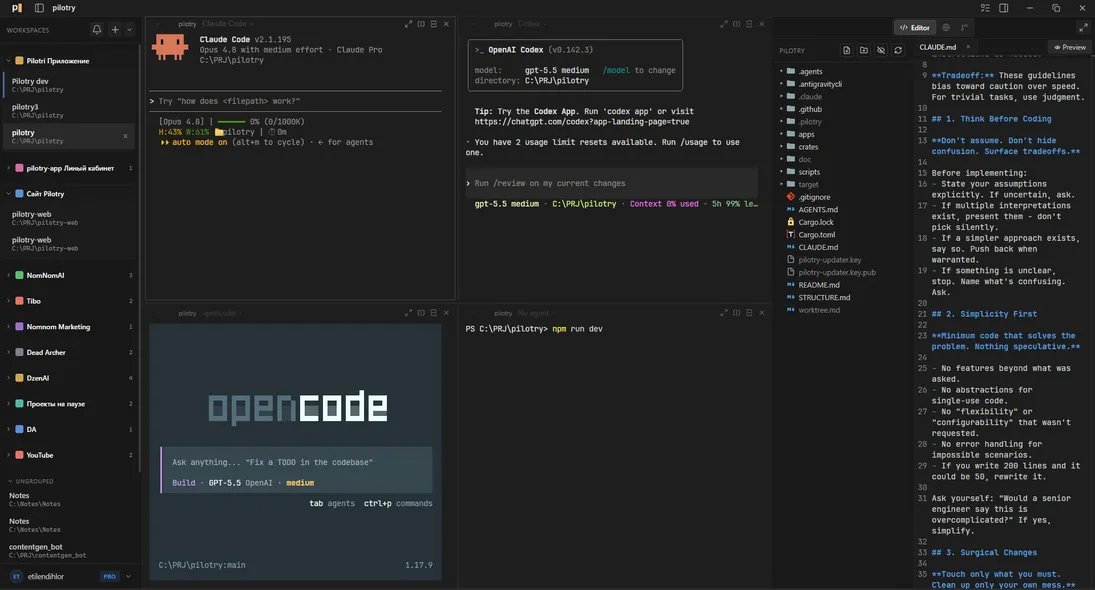Split the Codex pane vertically
The image size is (1095, 590).
pos(737,24)
